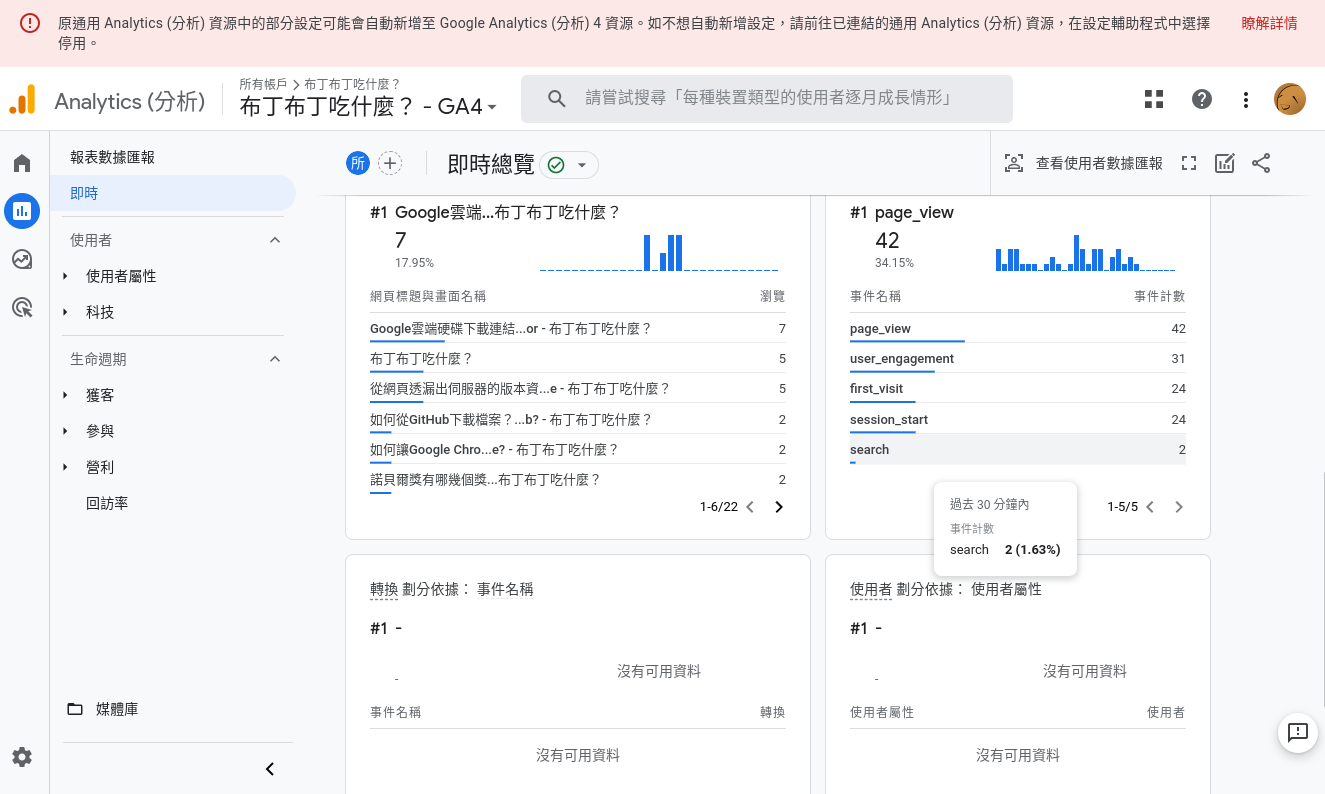The height and width of the screenshot is (794, 1325).
Task: Click the share report icon
Action: click(x=1261, y=164)
